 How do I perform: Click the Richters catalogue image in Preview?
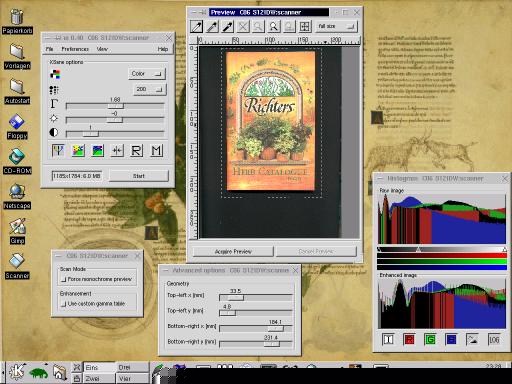click(x=271, y=121)
